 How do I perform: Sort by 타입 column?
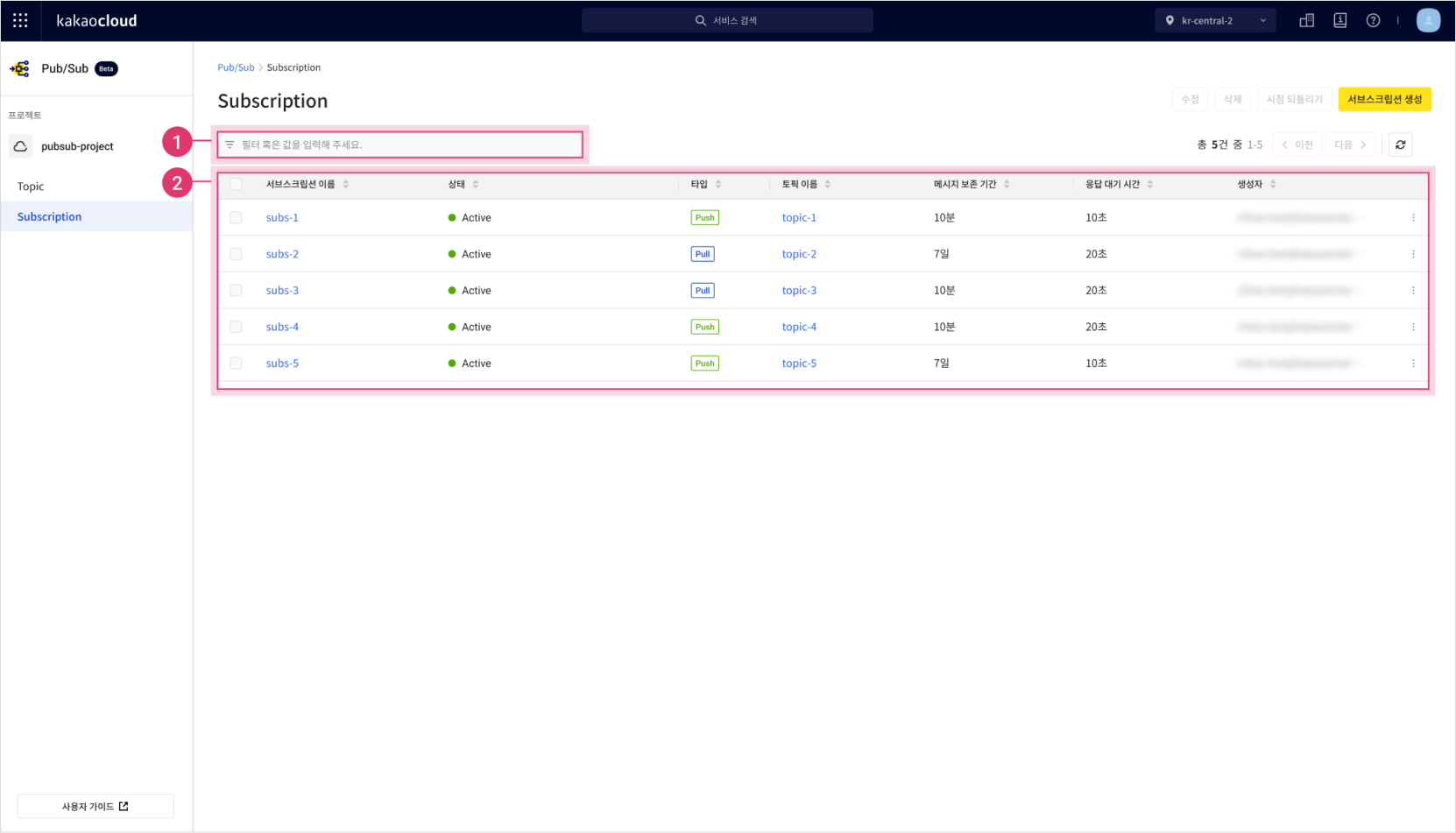click(718, 184)
